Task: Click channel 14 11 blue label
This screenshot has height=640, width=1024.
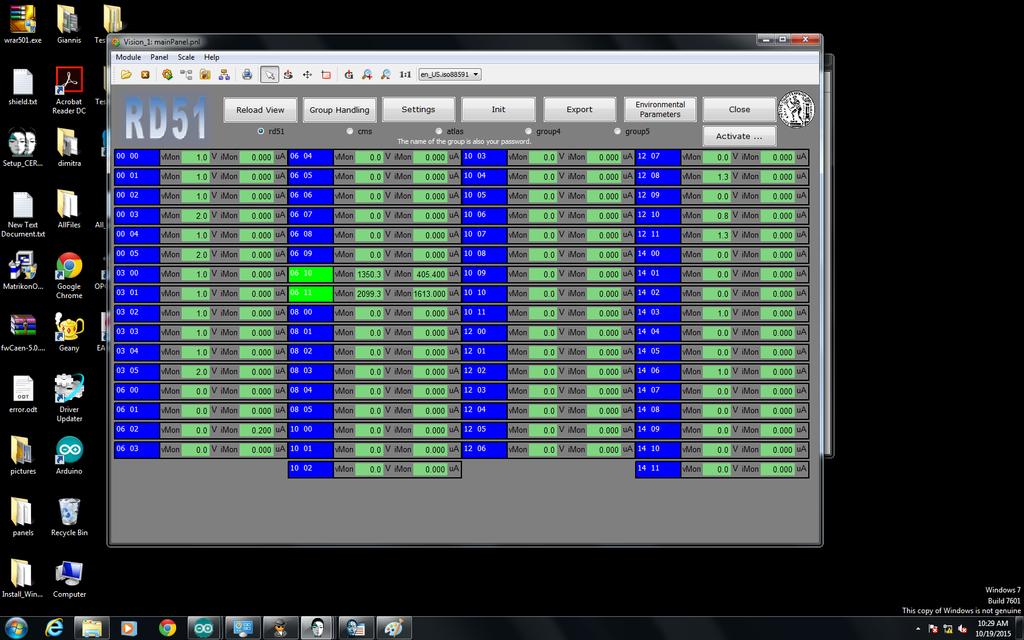Action: pyautogui.click(x=658, y=469)
